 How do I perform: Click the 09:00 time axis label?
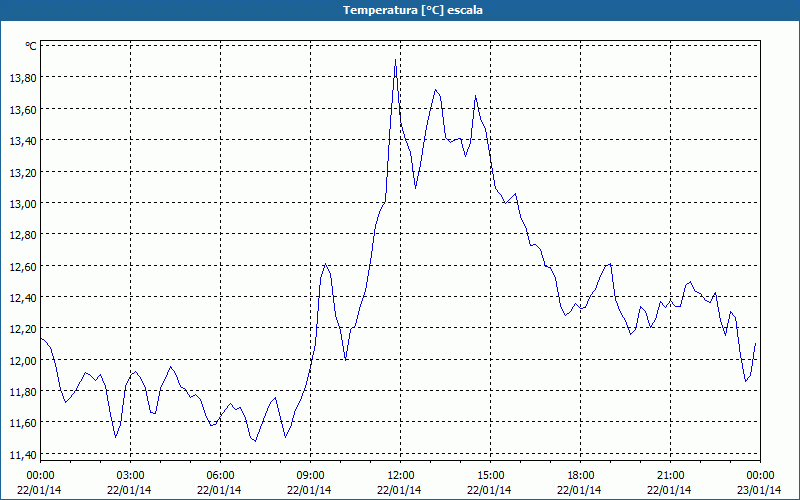tap(310, 476)
